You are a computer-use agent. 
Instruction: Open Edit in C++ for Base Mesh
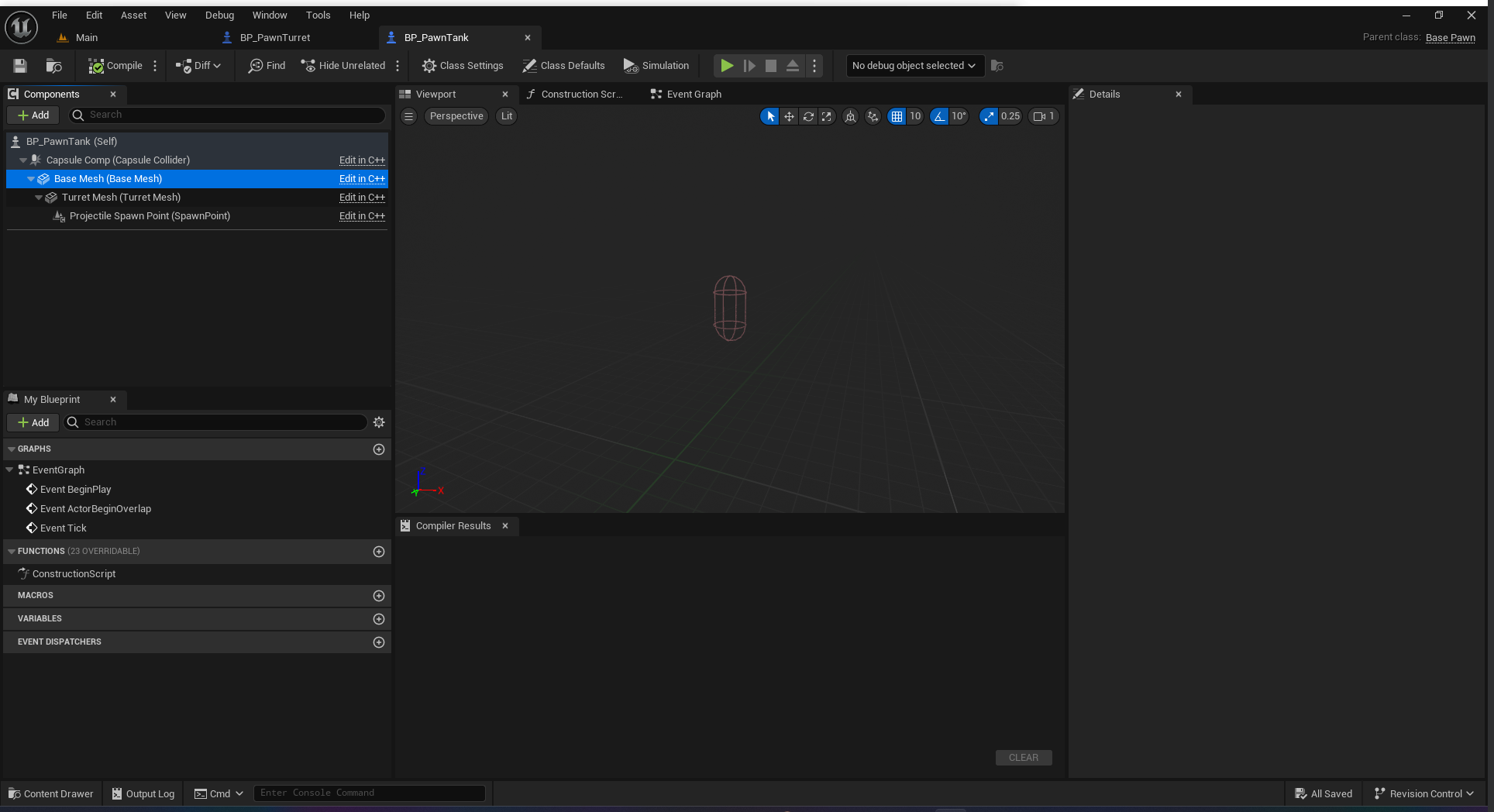click(362, 179)
